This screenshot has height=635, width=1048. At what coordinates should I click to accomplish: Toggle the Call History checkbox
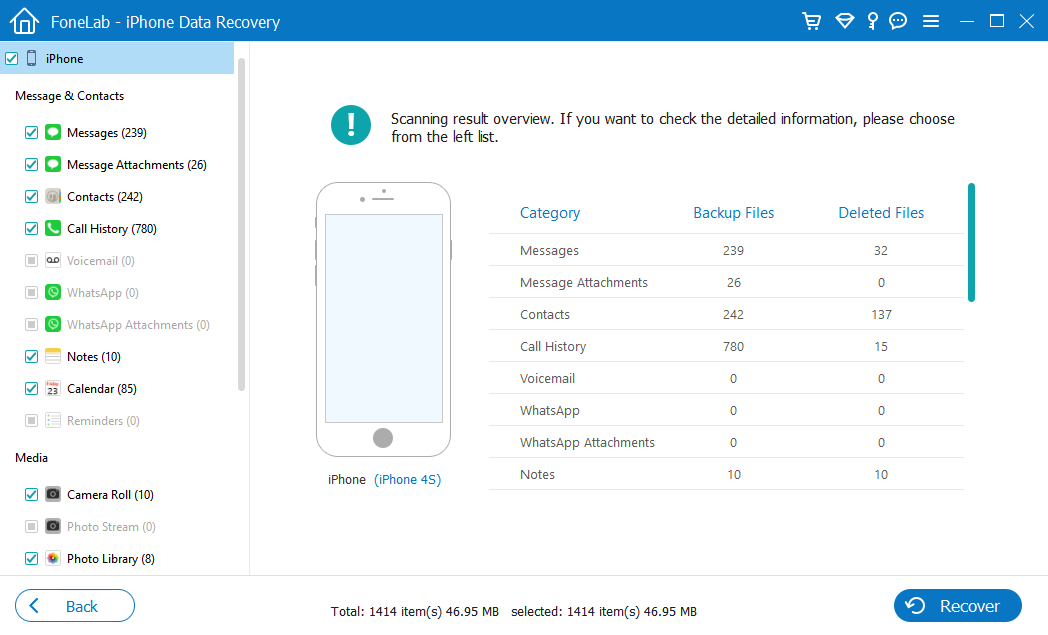pyautogui.click(x=31, y=229)
